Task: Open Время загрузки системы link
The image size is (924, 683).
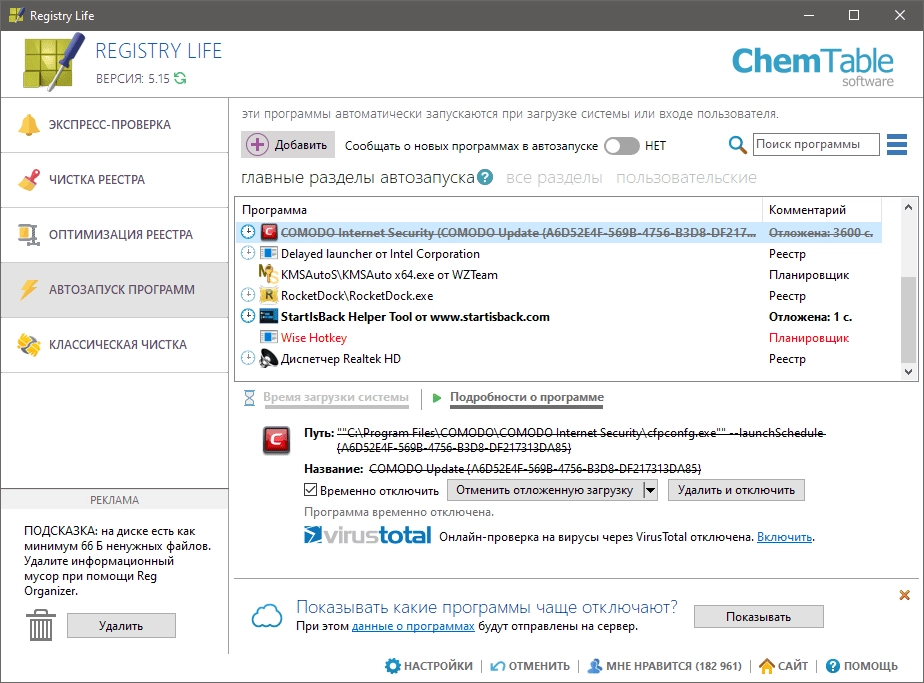Action: [335, 397]
